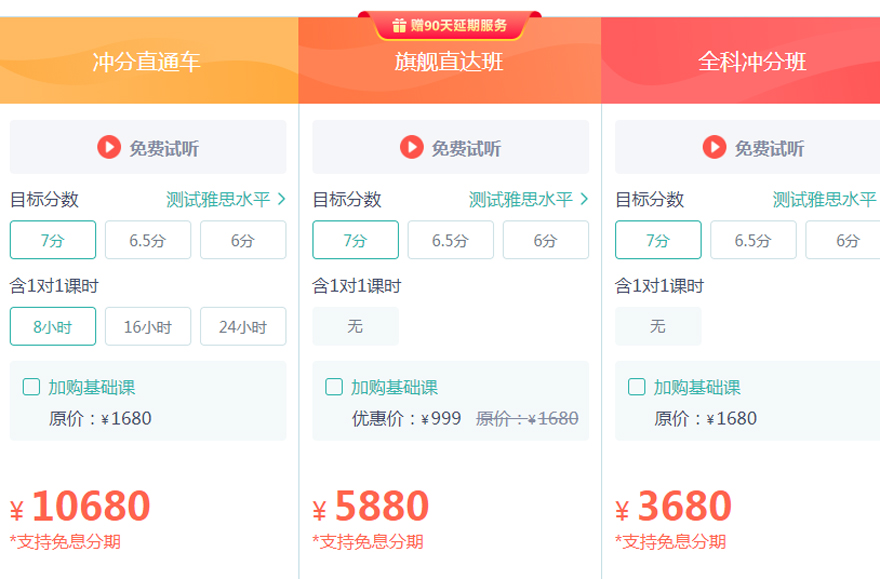The image size is (880, 579).
Task: Open the 测试雅思水平 link in 旗舰直达班
Action: (522, 199)
